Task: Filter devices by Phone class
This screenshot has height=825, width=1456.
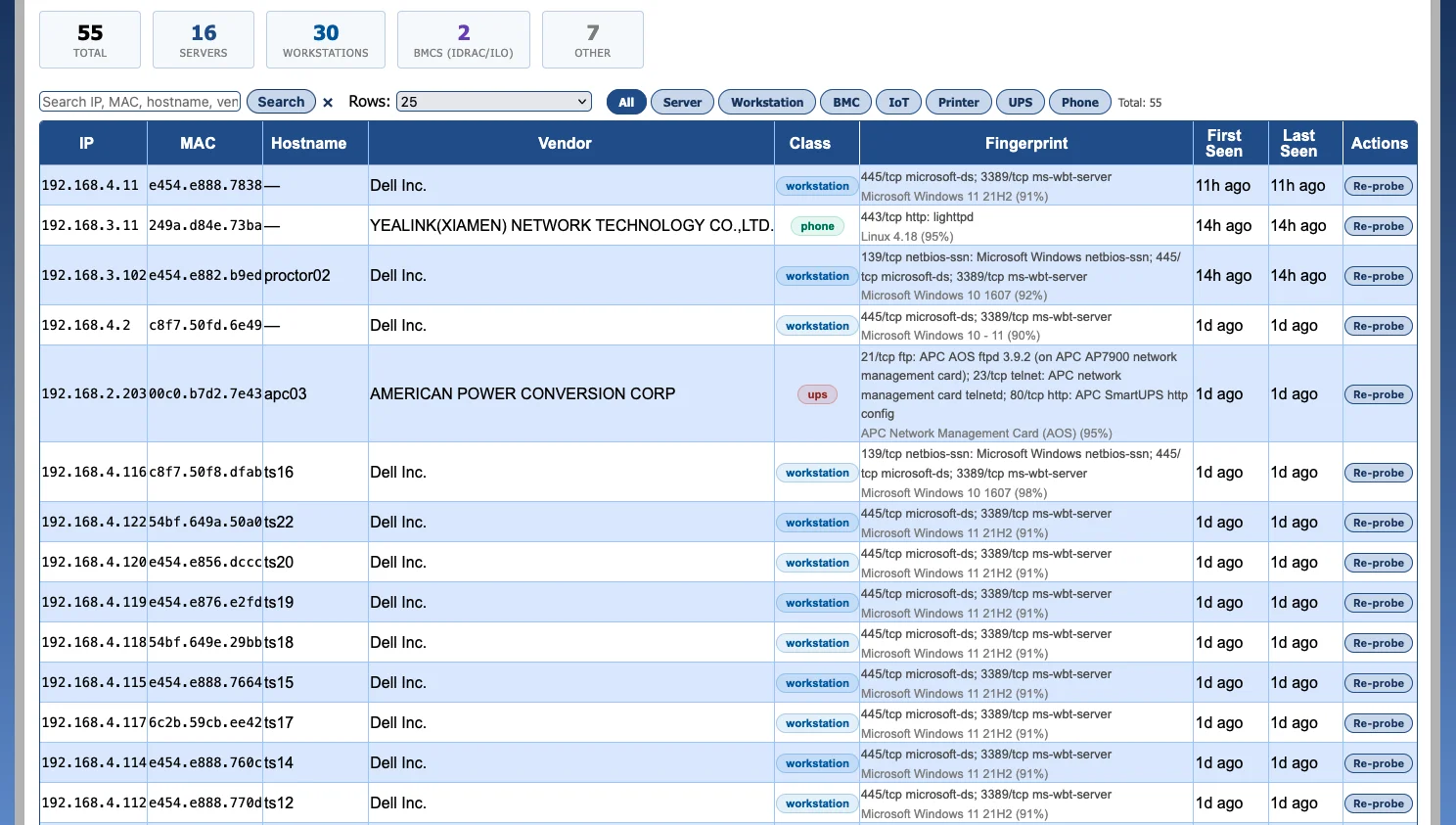Action: [x=1080, y=102]
